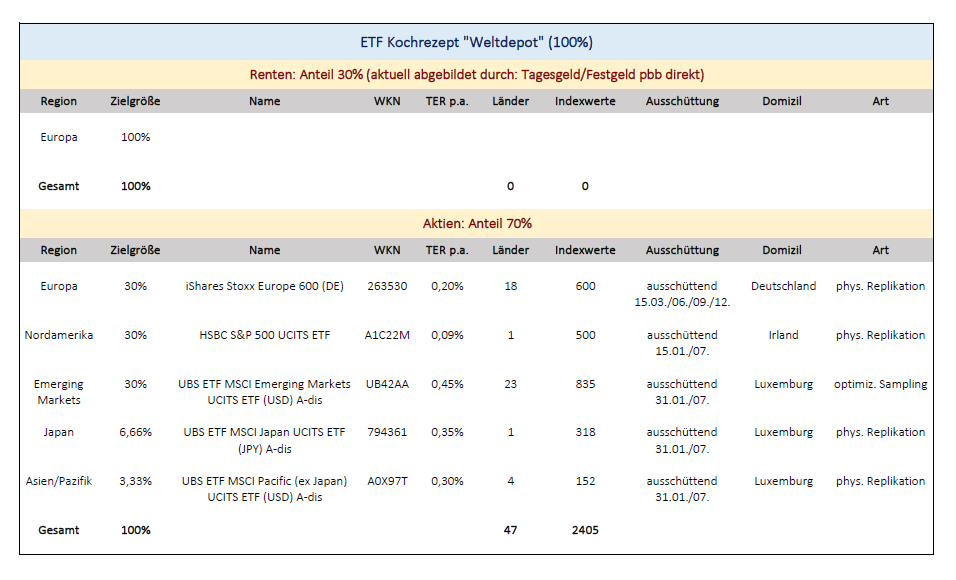Select the name HSBC S&P 500 UCITS ETF
This screenshot has height=580, width=956.
(265, 335)
